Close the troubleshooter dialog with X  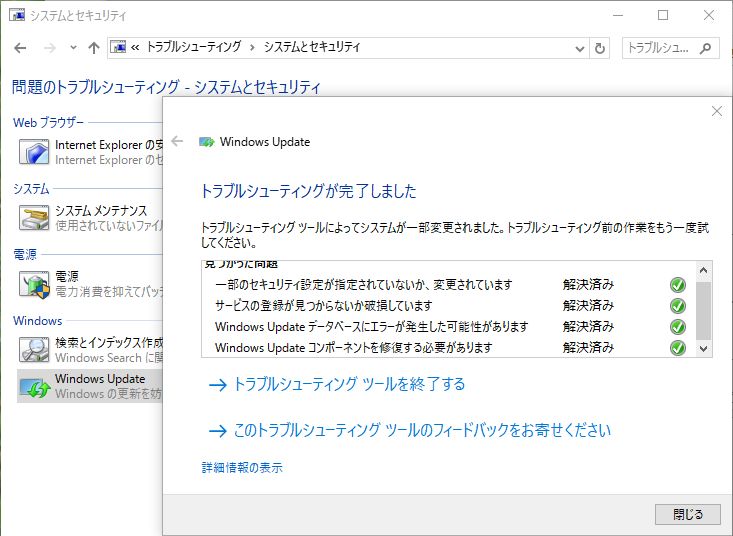717,111
